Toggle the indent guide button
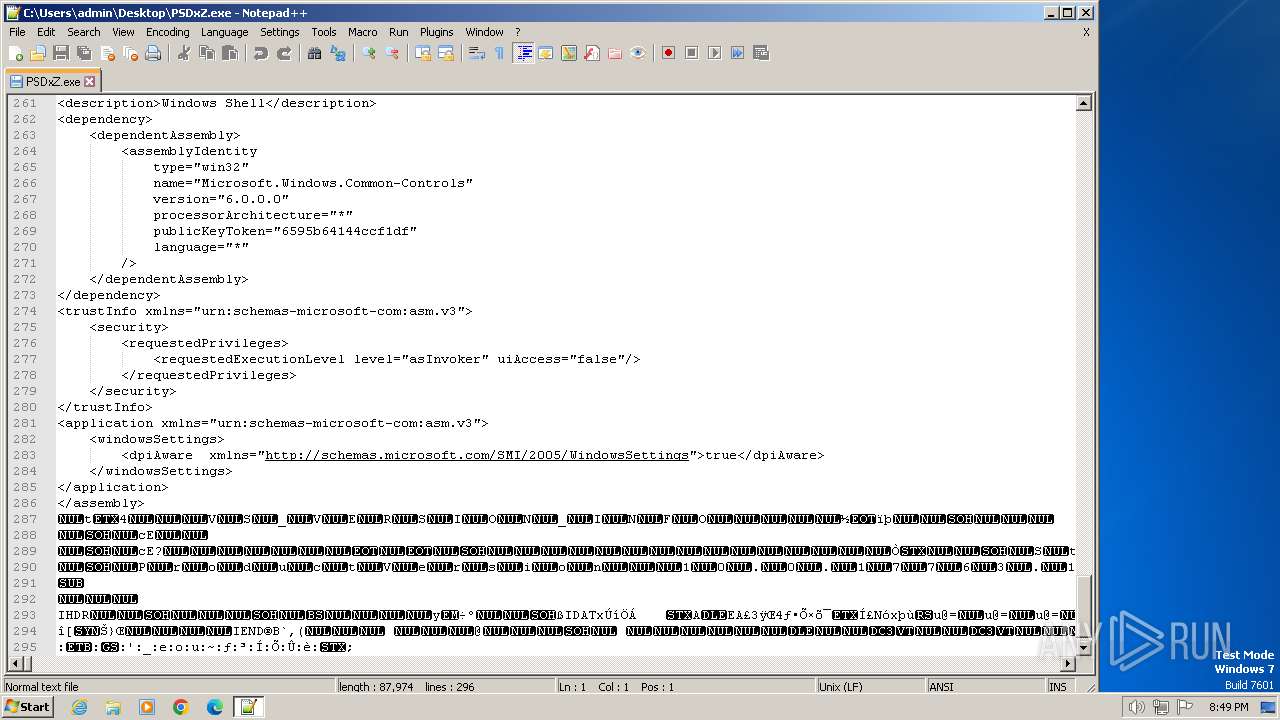This screenshot has width=1280, height=720. (523, 53)
